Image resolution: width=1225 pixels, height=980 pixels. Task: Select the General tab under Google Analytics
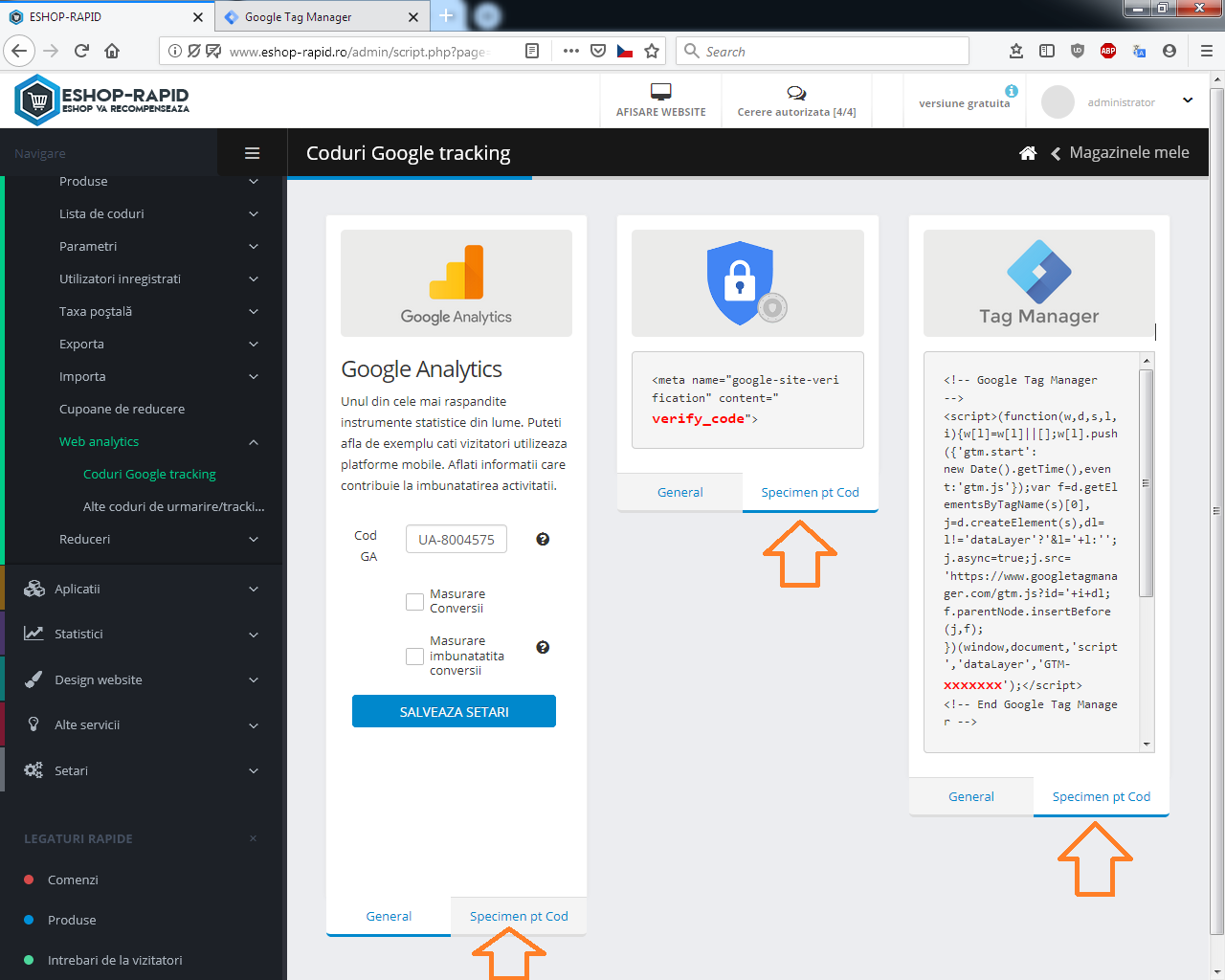pos(389,916)
